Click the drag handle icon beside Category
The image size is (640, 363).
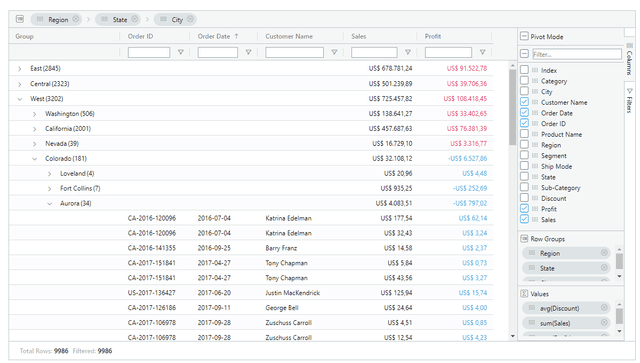click(535, 81)
